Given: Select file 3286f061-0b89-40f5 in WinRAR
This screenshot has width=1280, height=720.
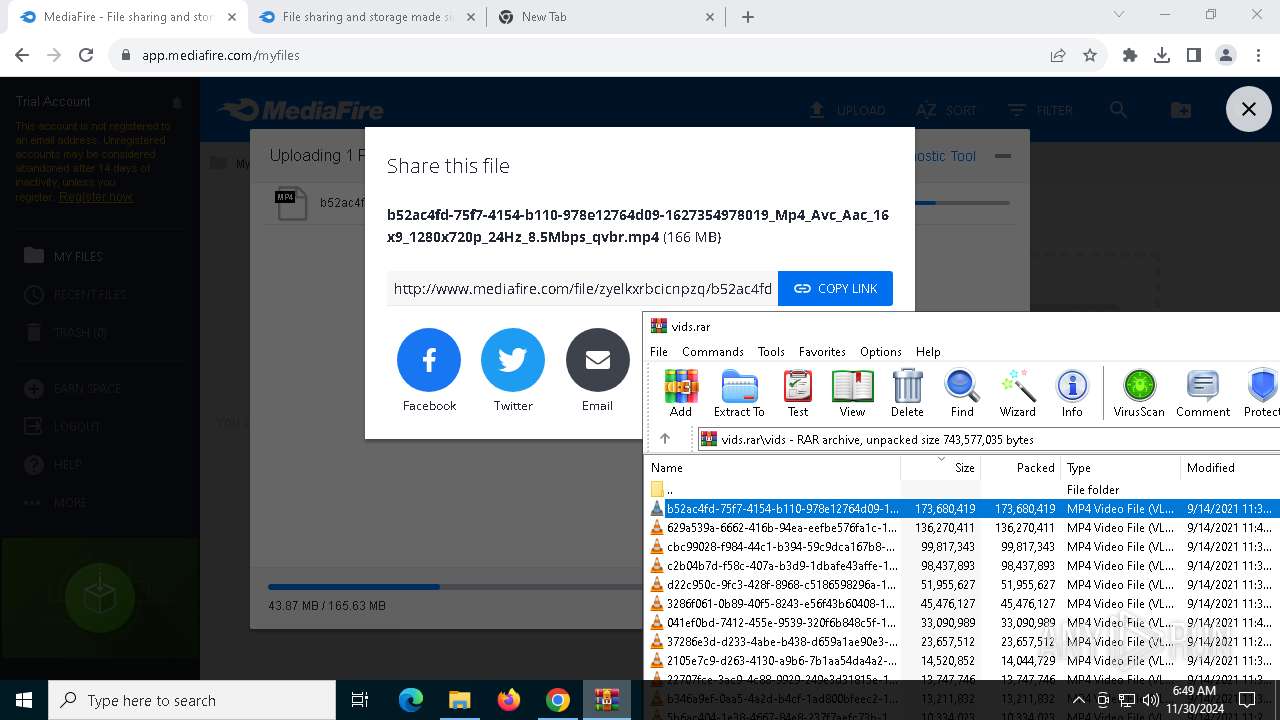Looking at the screenshot, I should coord(962,604).
